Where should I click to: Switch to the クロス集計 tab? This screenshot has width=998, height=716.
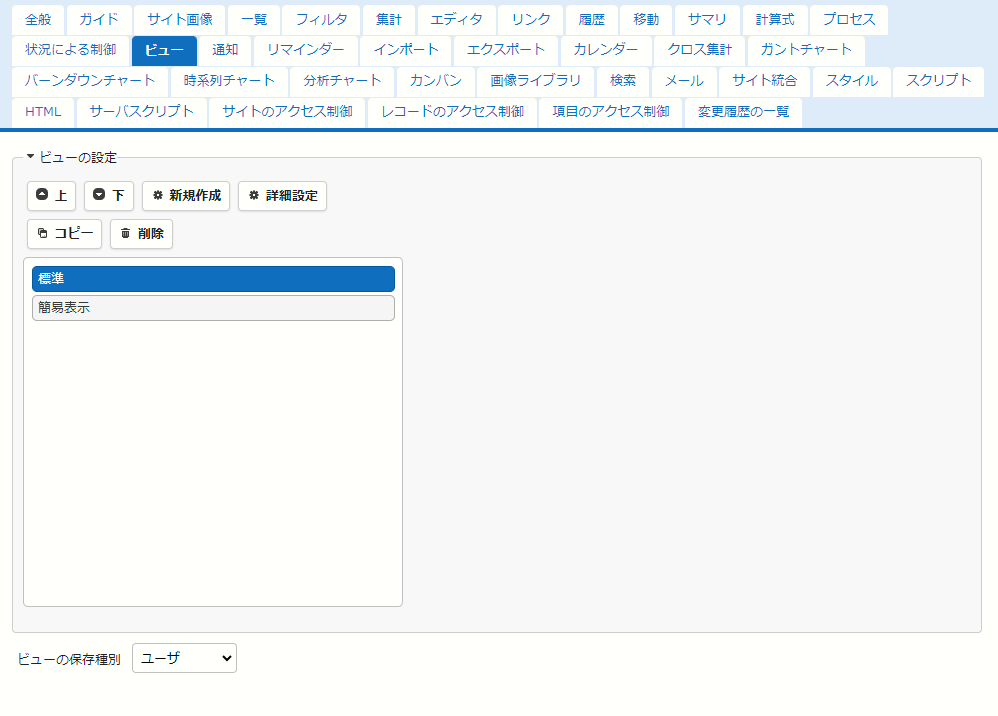click(699, 50)
